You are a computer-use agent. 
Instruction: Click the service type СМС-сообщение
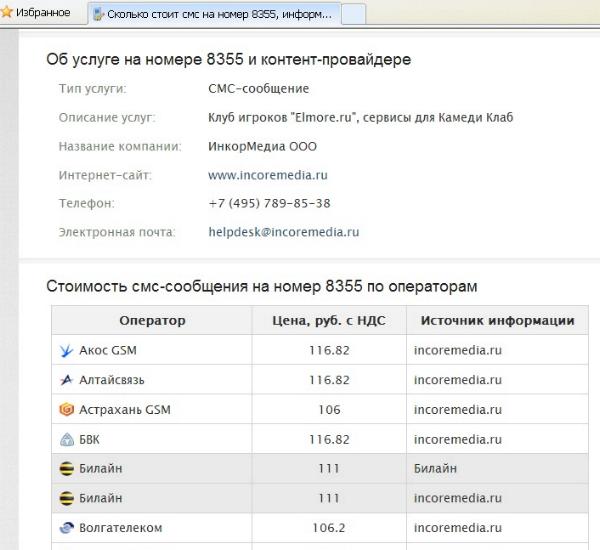point(259,89)
